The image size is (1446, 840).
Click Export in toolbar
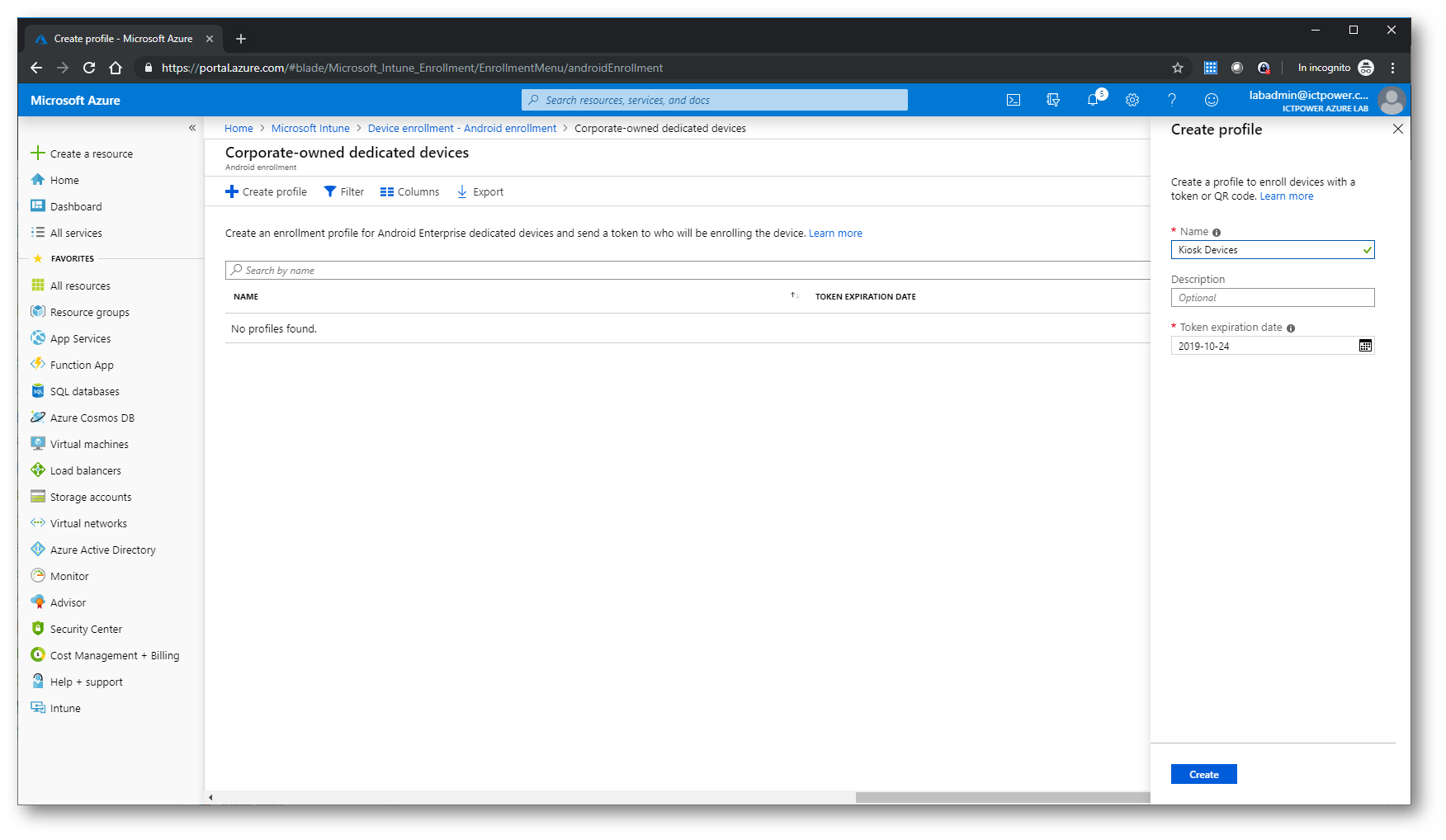click(x=480, y=191)
